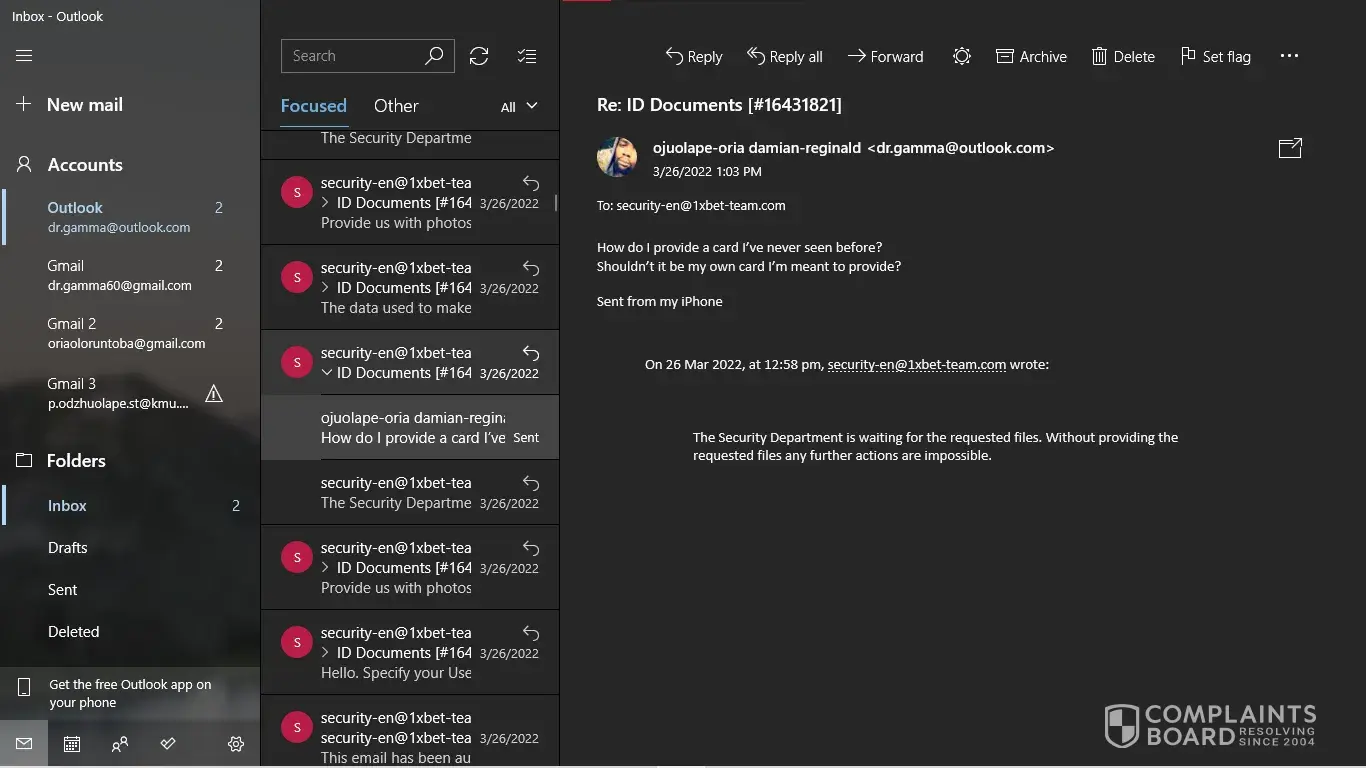The height and width of the screenshot is (768, 1366).
Task: Click the message list scrollbar
Action: tap(556, 203)
